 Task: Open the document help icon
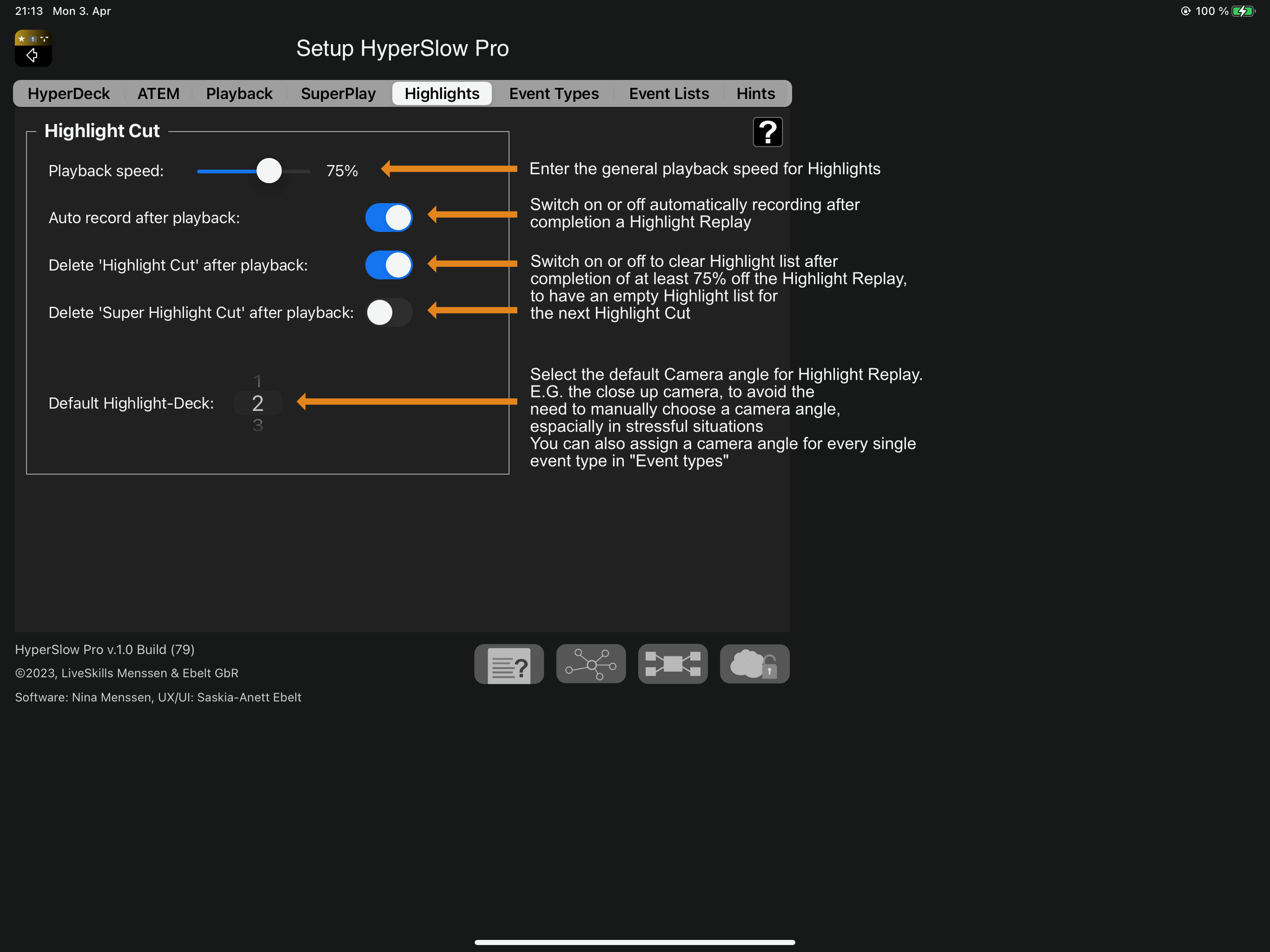point(509,664)
